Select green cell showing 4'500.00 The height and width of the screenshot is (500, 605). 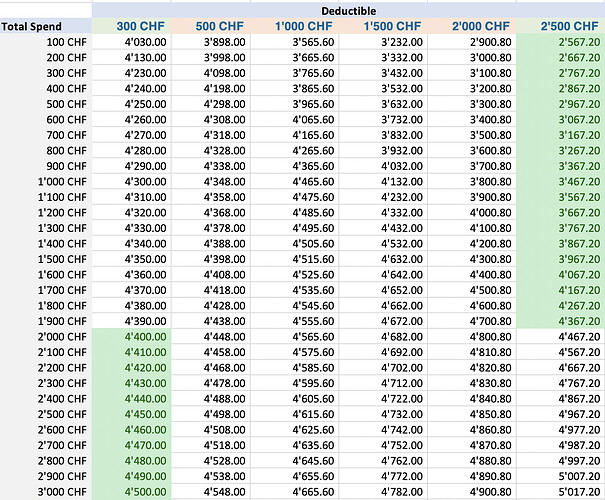[132, 492]
